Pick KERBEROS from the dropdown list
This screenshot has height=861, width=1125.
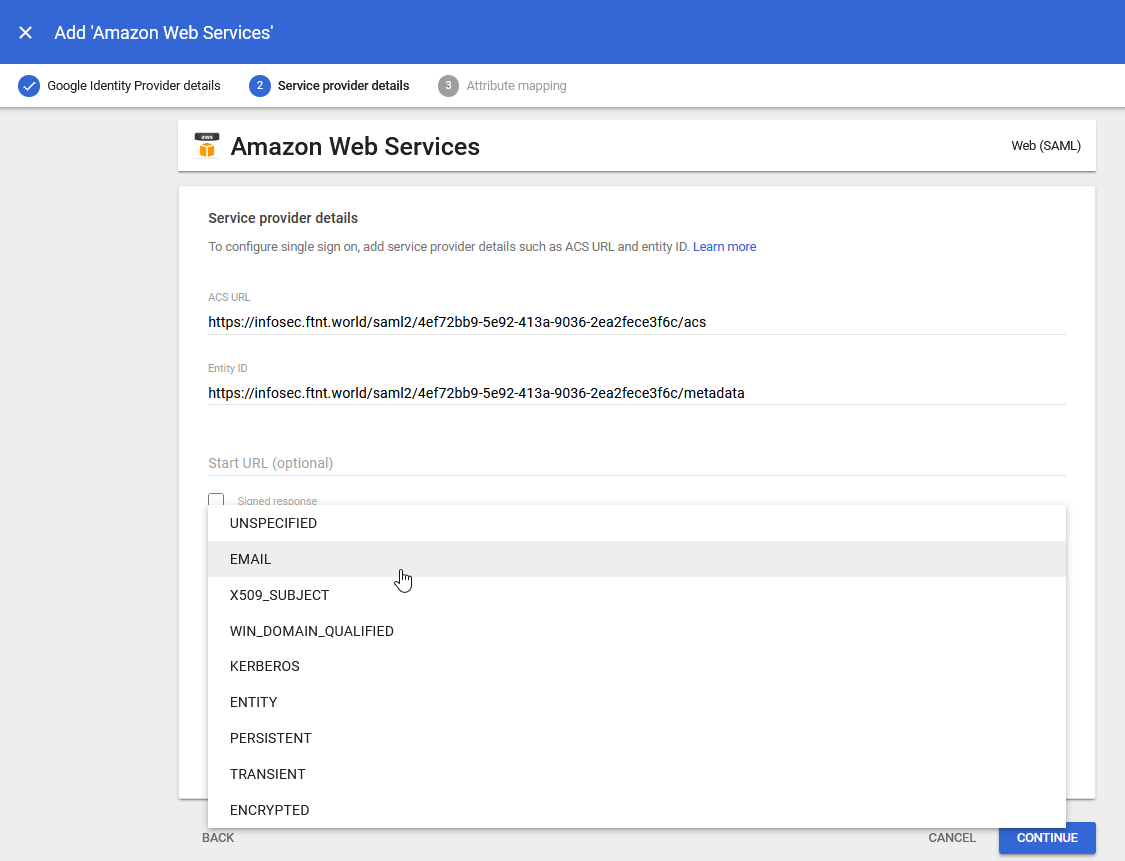(x=636, y=666)
